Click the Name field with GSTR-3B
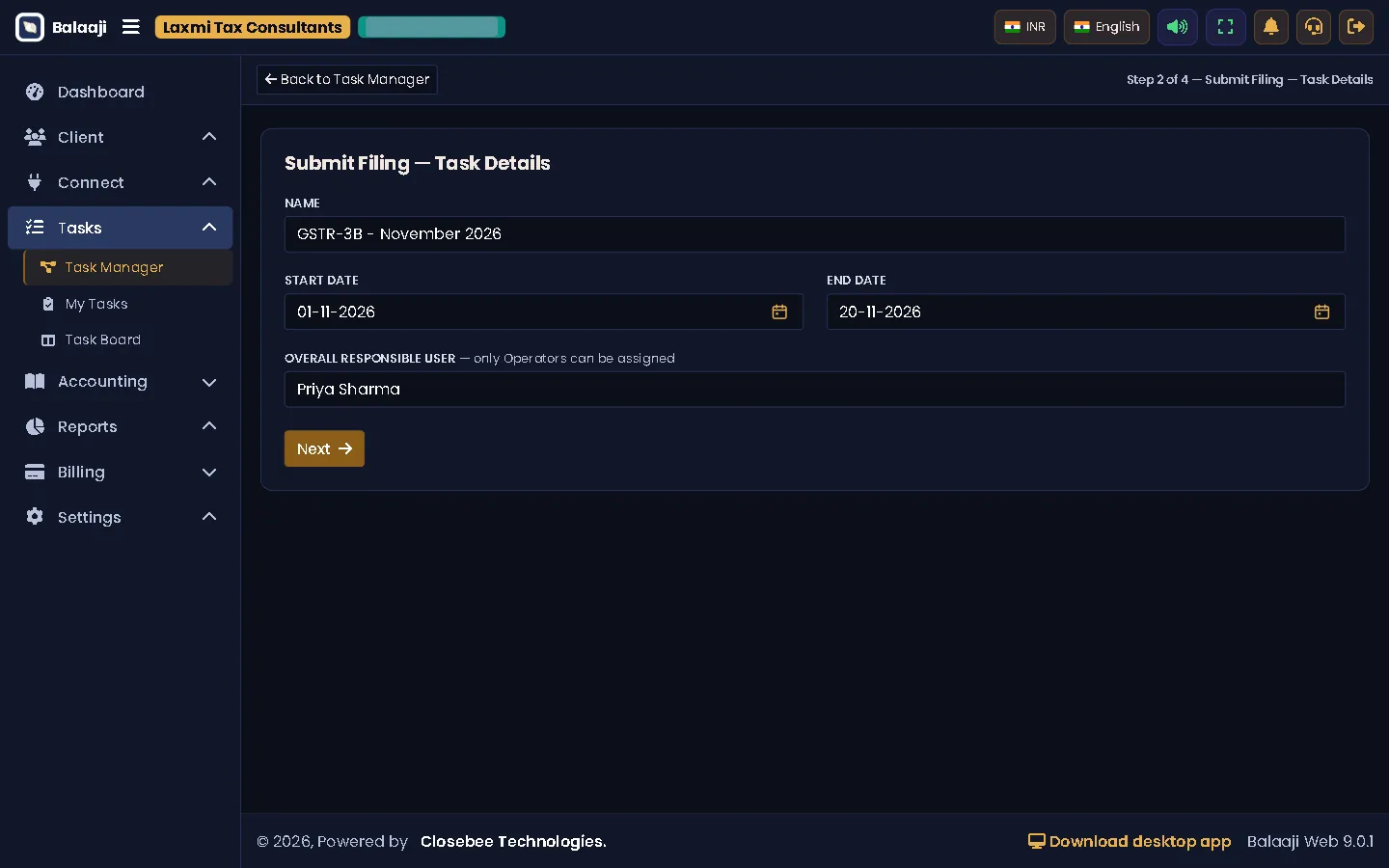Viewport: 1389px width, 868px height. pyautogui.click(x=815, y=234)
